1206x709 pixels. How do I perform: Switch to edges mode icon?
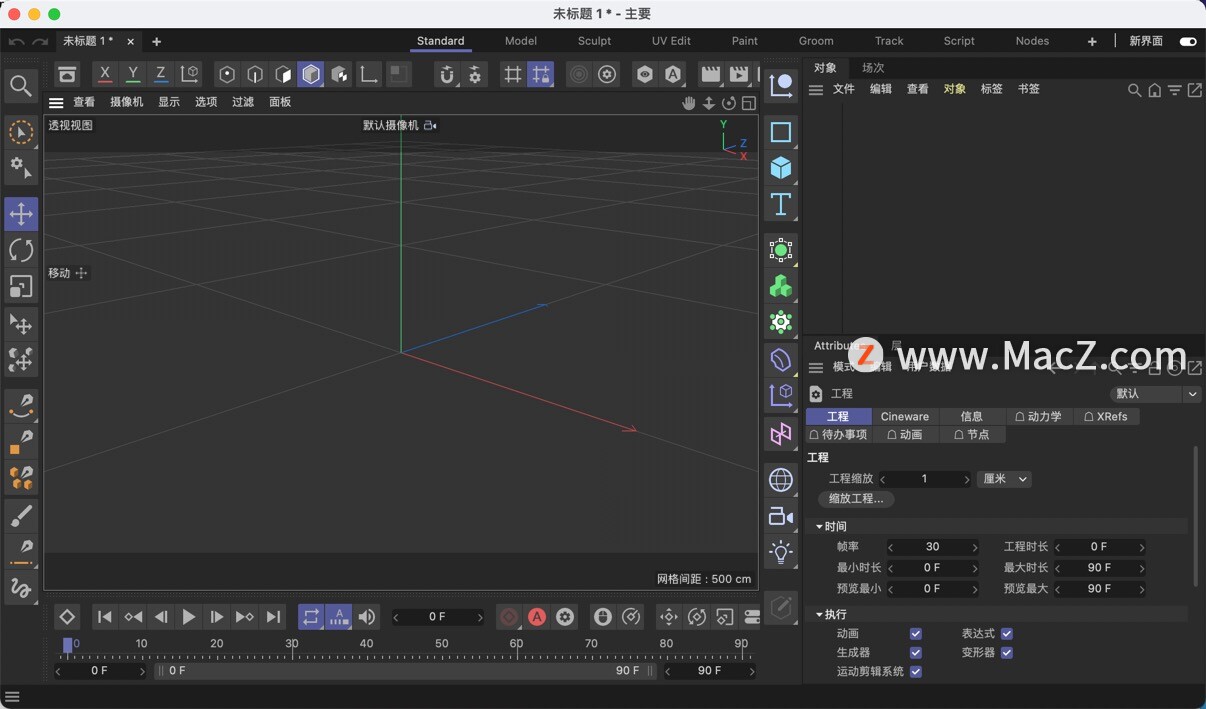(x=255, y=74)
